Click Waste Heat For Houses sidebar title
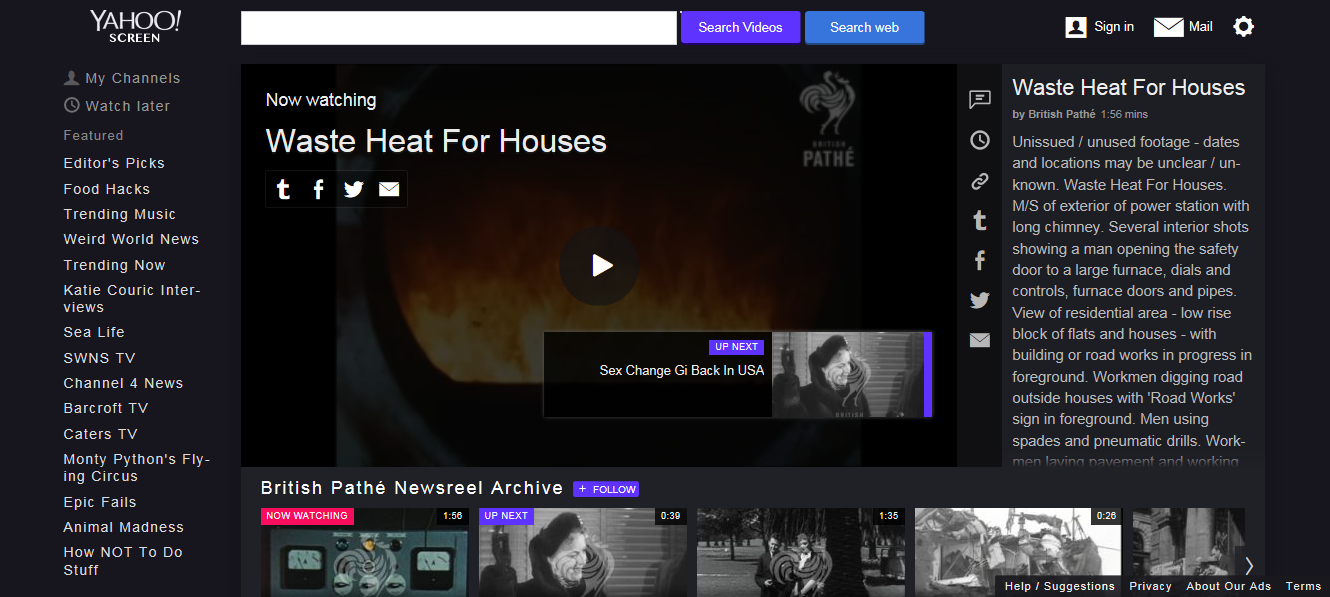The height and width of the screenshot is (597, 1330). [1129, 87]
